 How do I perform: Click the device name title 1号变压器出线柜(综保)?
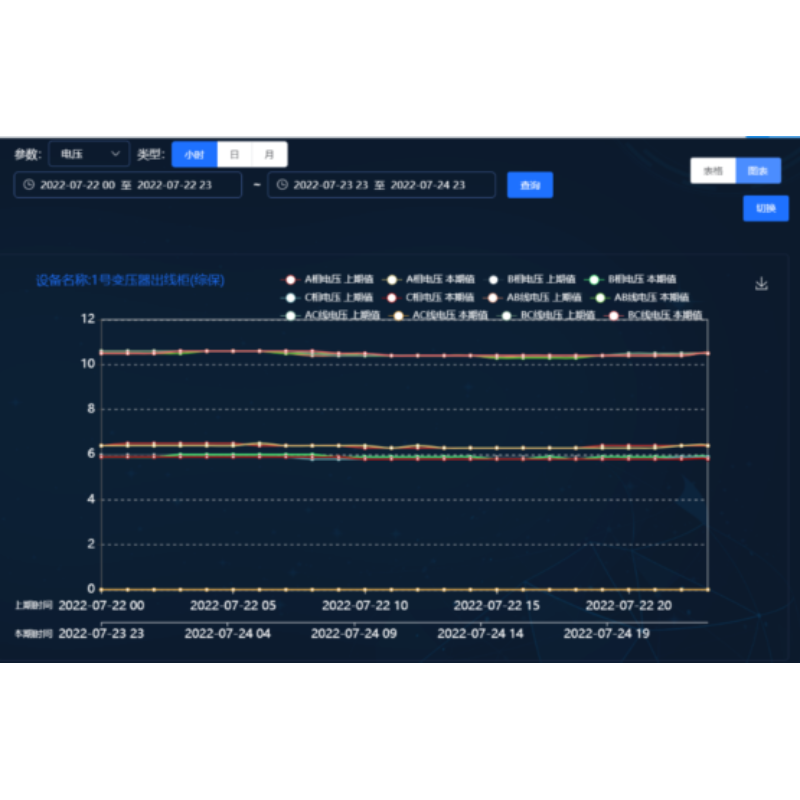click(x=130, y=280)
